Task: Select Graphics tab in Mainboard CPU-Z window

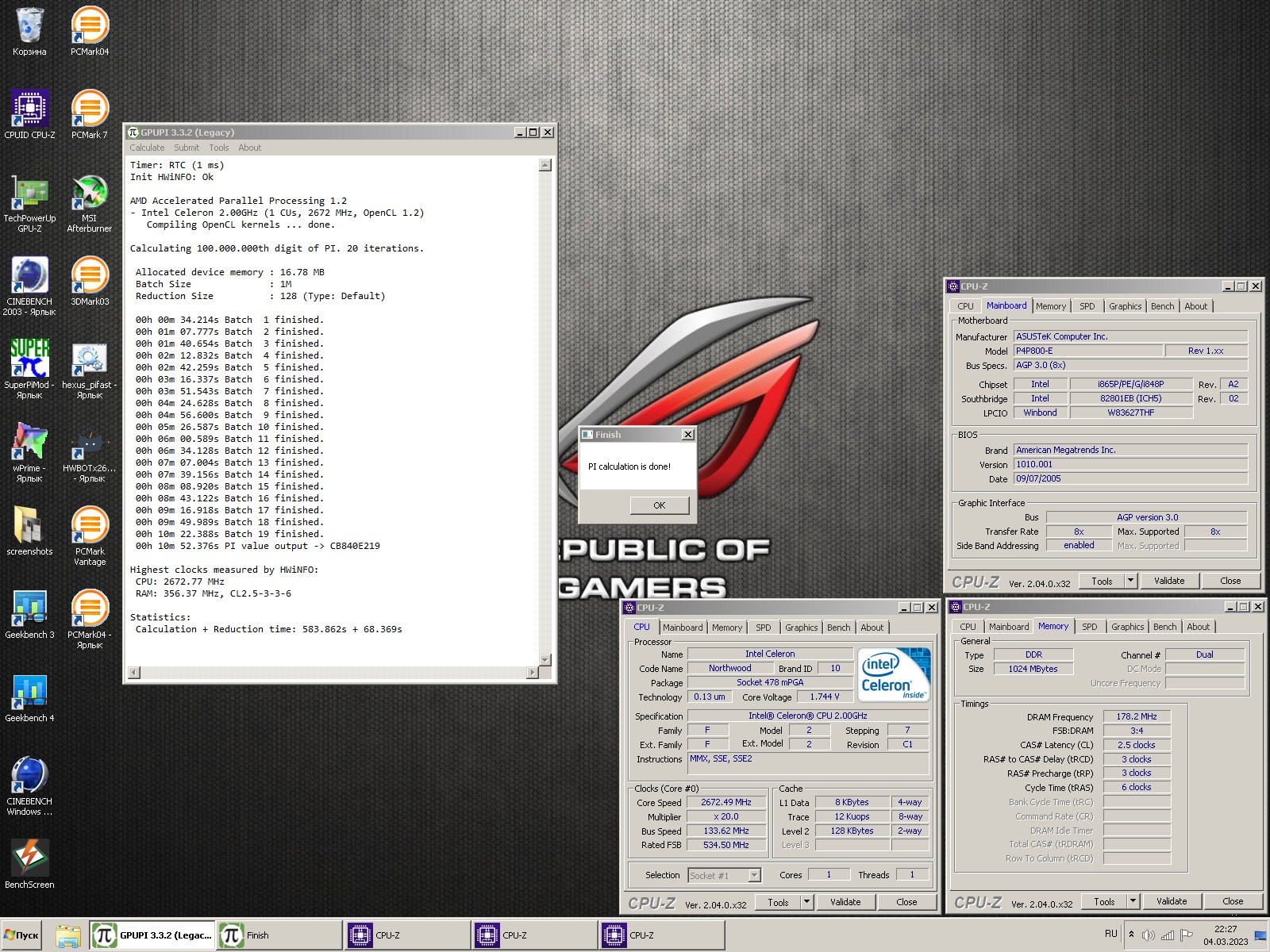Action: tap(1125, 306)
